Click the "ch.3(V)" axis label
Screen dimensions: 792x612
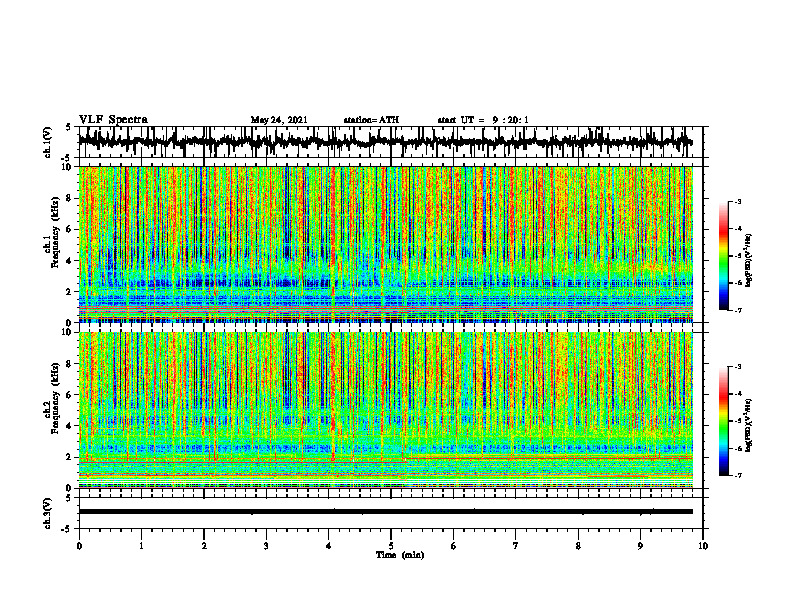[48, 514]
